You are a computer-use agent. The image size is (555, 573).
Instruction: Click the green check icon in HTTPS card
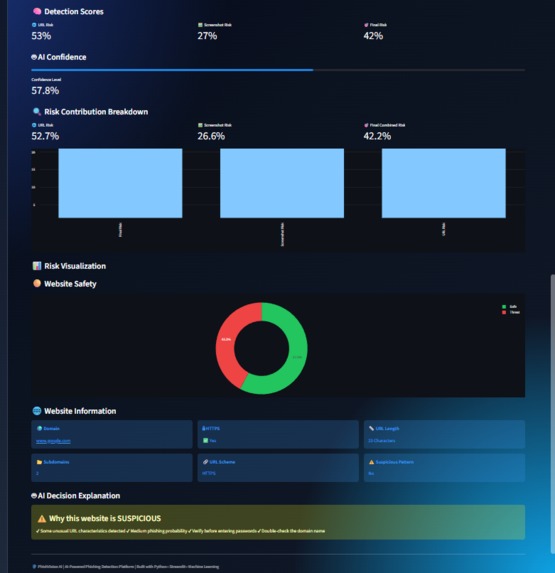point(205,440)
